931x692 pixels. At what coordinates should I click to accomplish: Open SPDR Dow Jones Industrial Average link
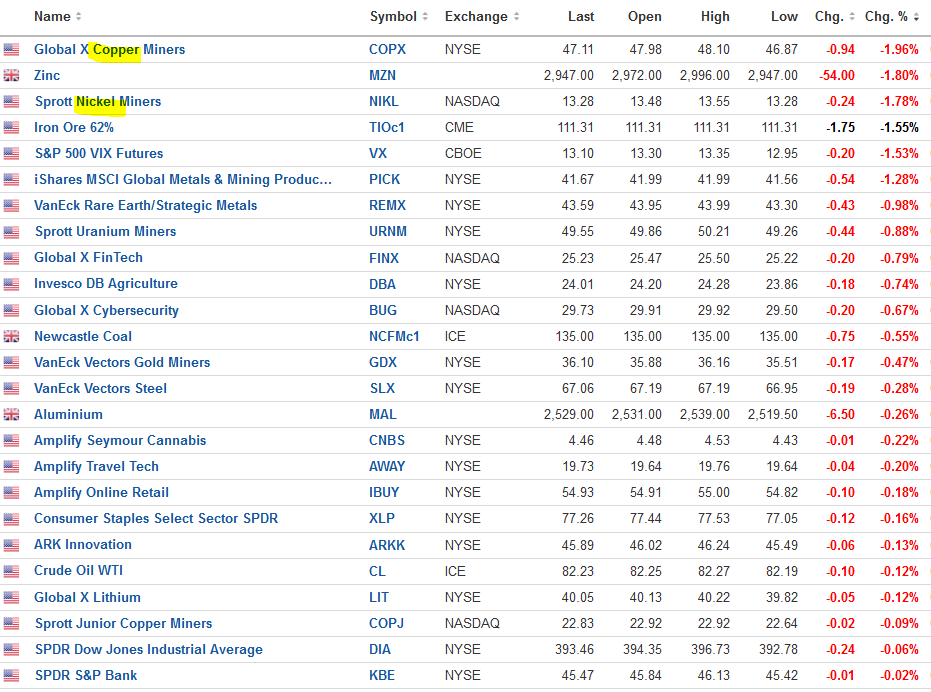pos(149,650)
